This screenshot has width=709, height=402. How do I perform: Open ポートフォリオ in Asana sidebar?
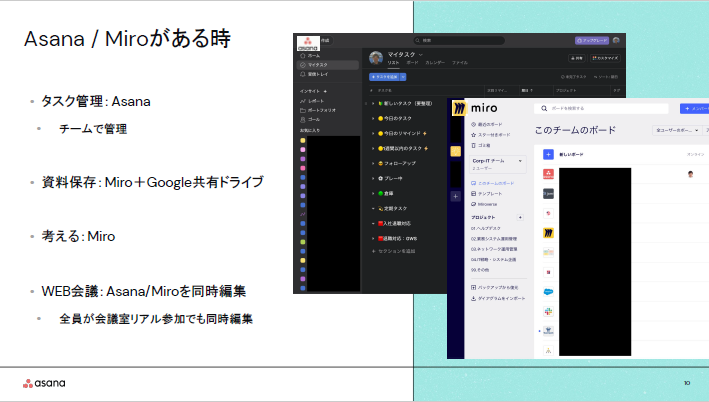[x=318, y=110]
